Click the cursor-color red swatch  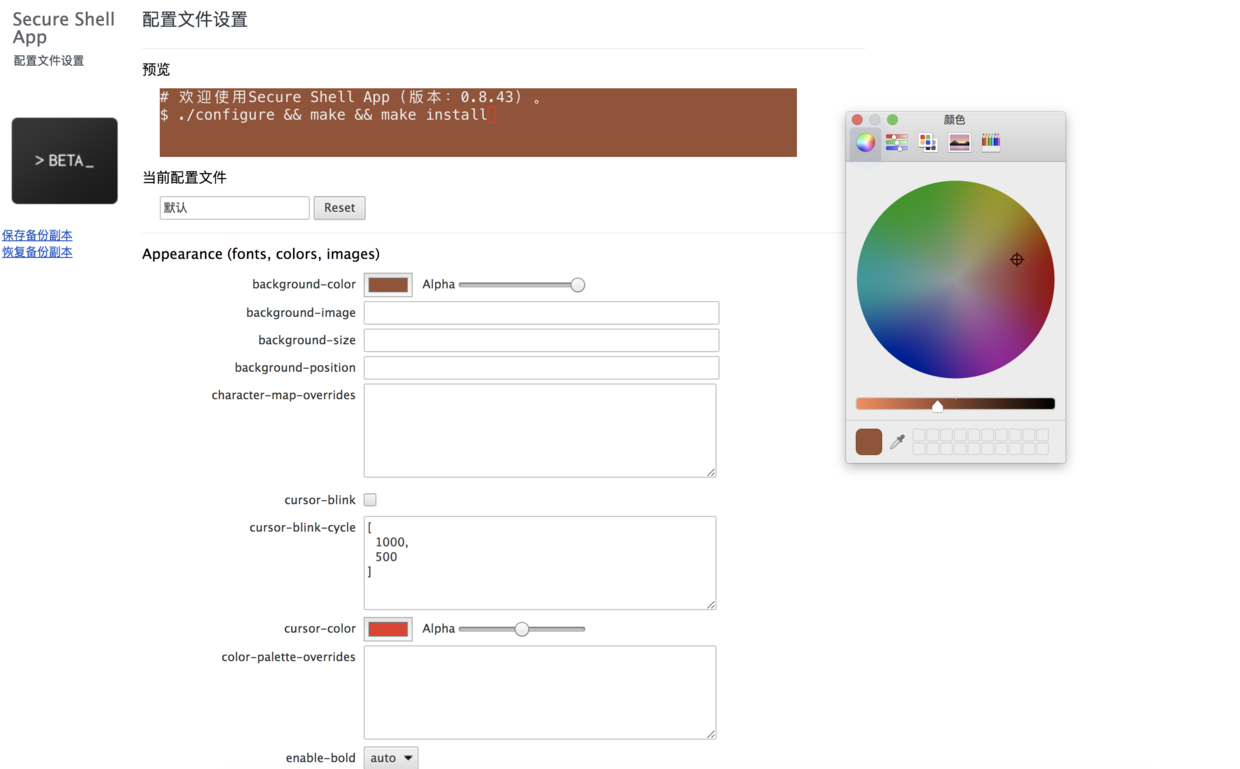[388, 629]
